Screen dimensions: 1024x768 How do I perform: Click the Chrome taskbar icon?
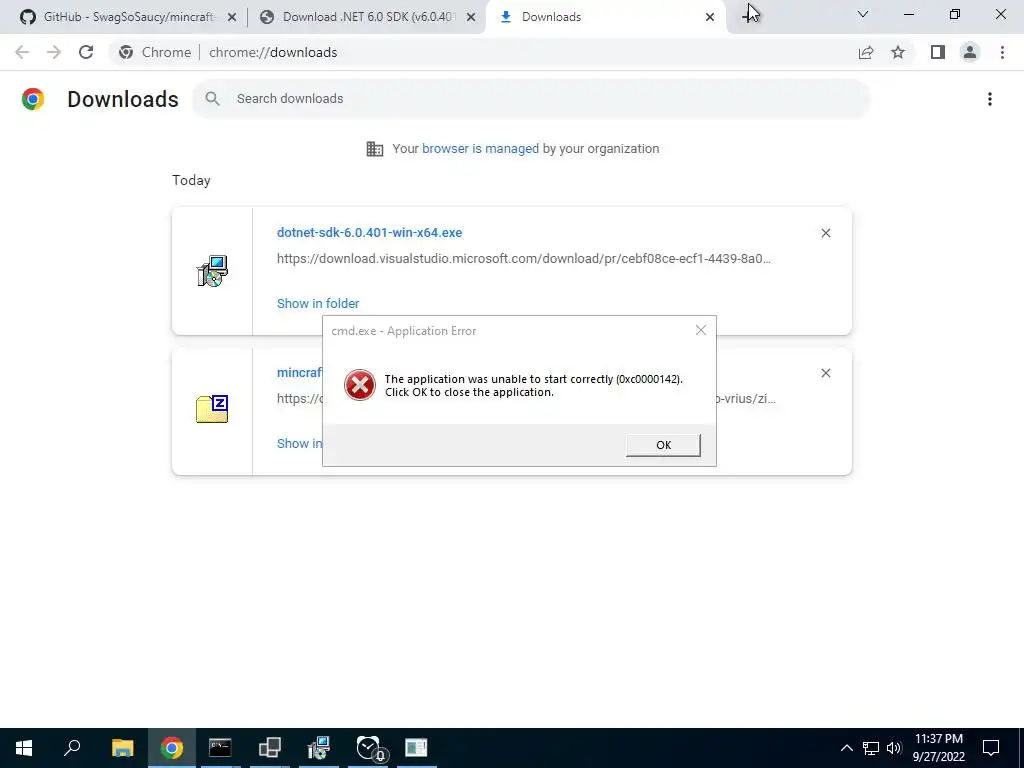point(172,748)
